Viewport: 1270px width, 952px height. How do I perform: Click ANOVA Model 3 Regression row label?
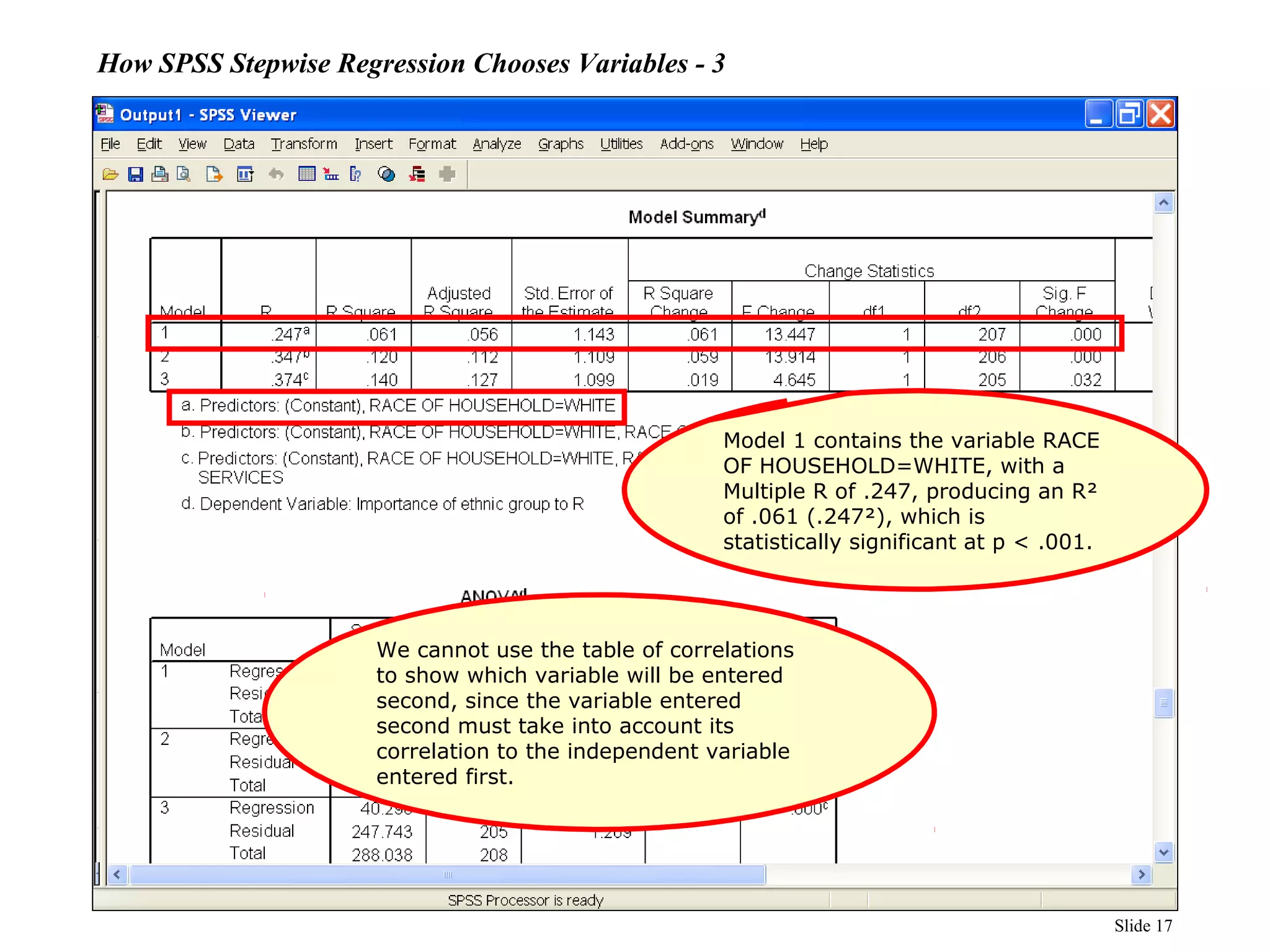tap(272, 808)
